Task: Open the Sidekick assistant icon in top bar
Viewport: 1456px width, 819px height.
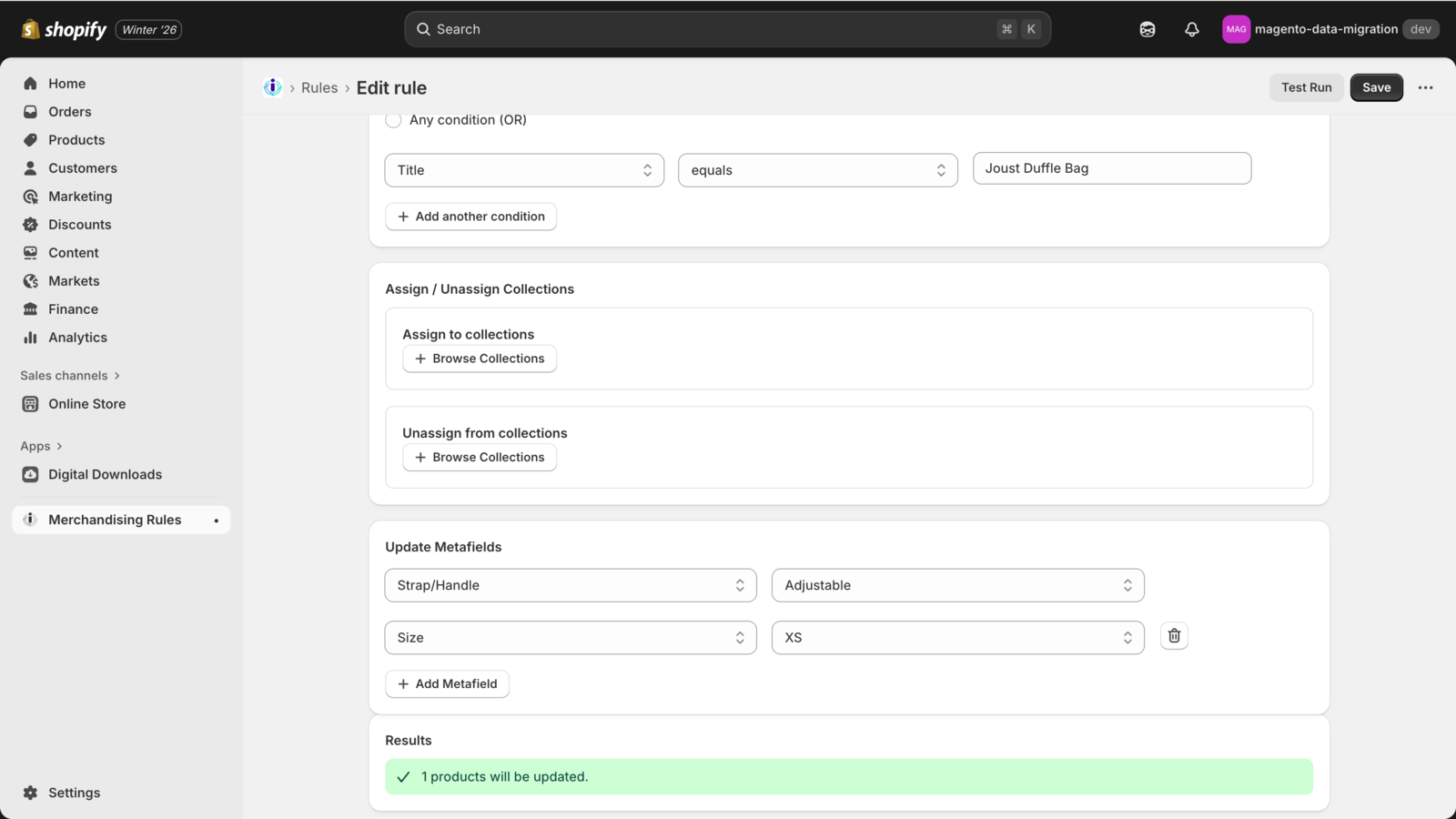Action: (1147, 29)
